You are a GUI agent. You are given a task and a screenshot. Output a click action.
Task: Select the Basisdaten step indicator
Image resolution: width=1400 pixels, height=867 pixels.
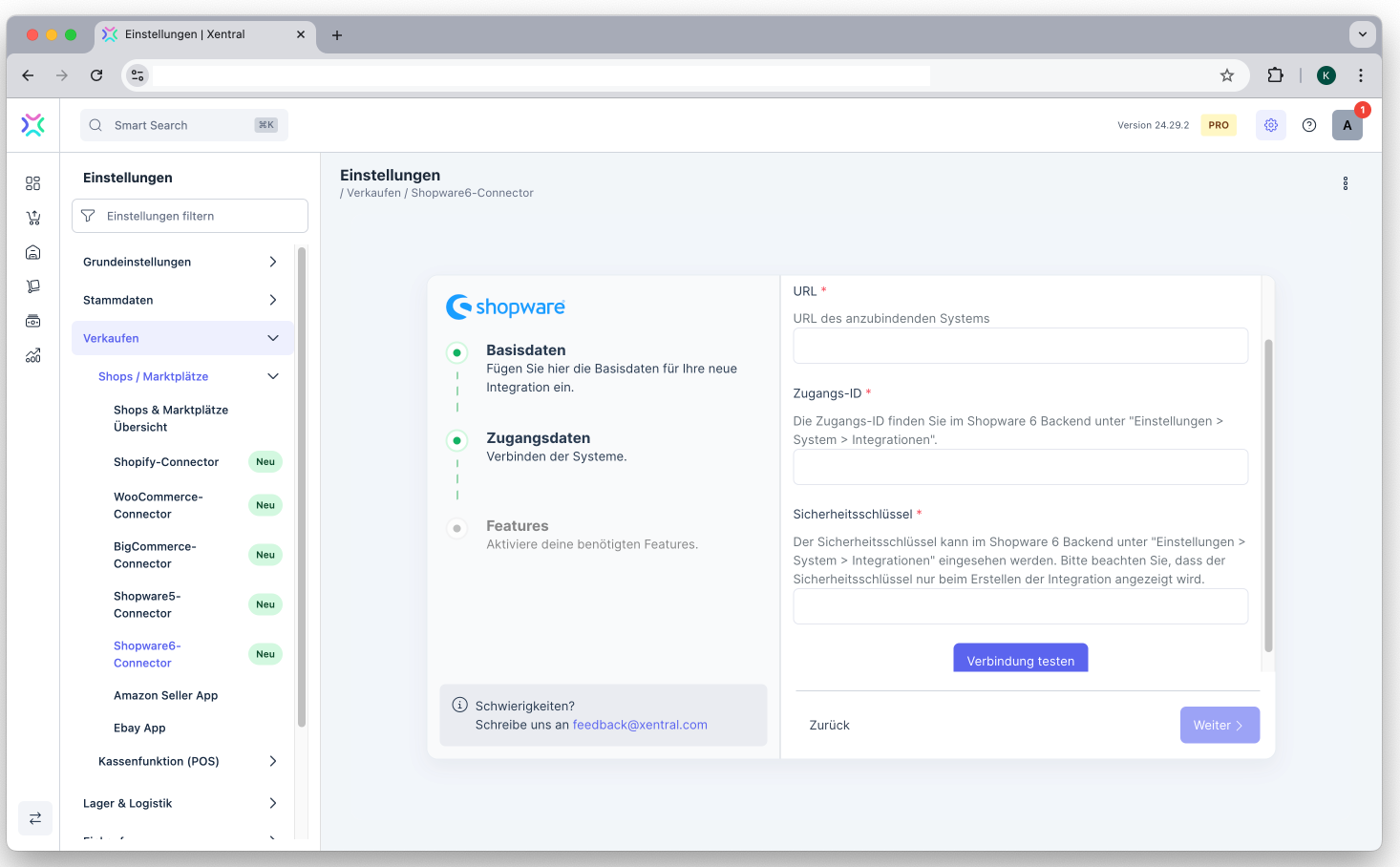(456, 353)
